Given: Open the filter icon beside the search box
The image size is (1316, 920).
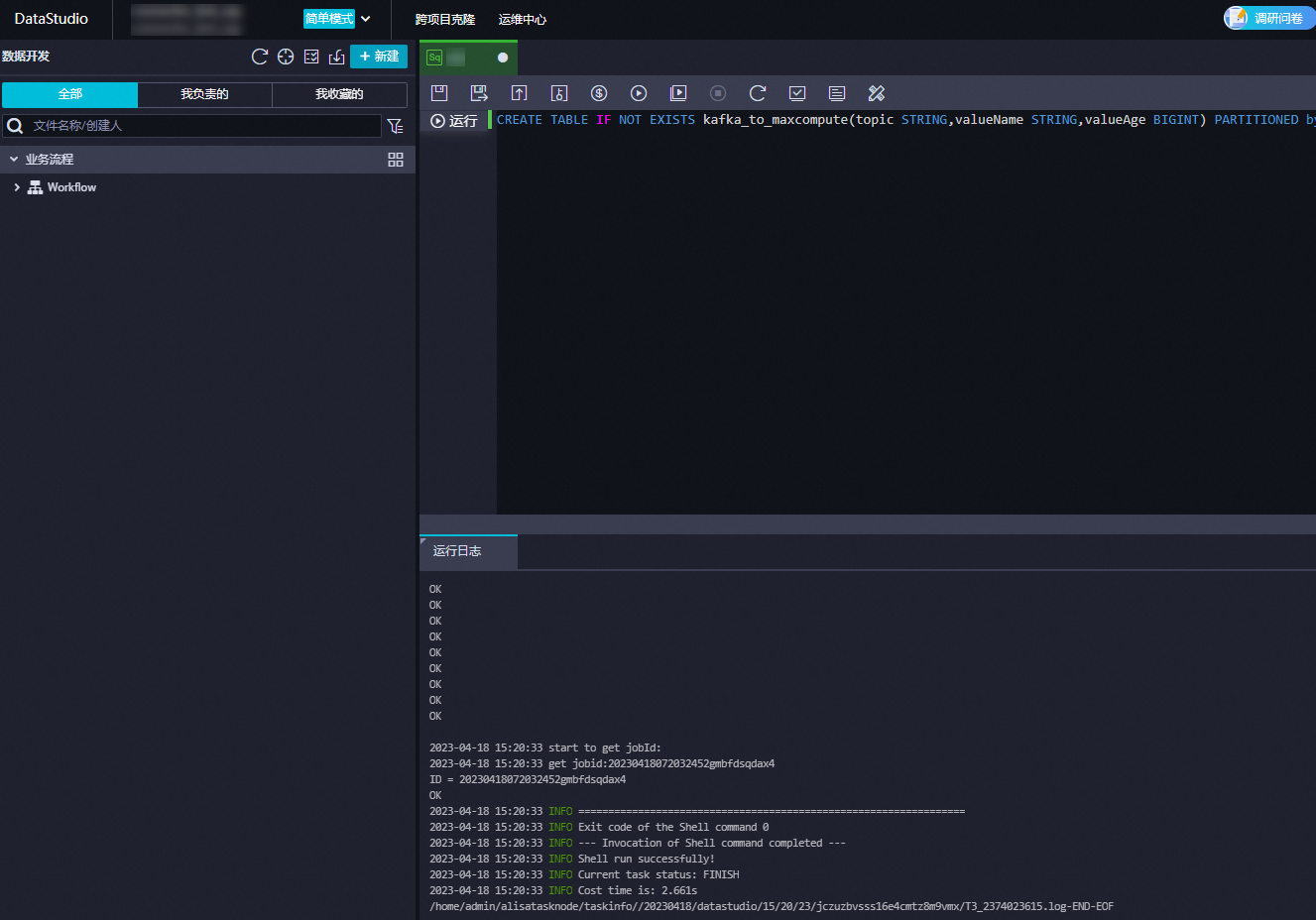Looking at the screenshot, I should (396, 126).
